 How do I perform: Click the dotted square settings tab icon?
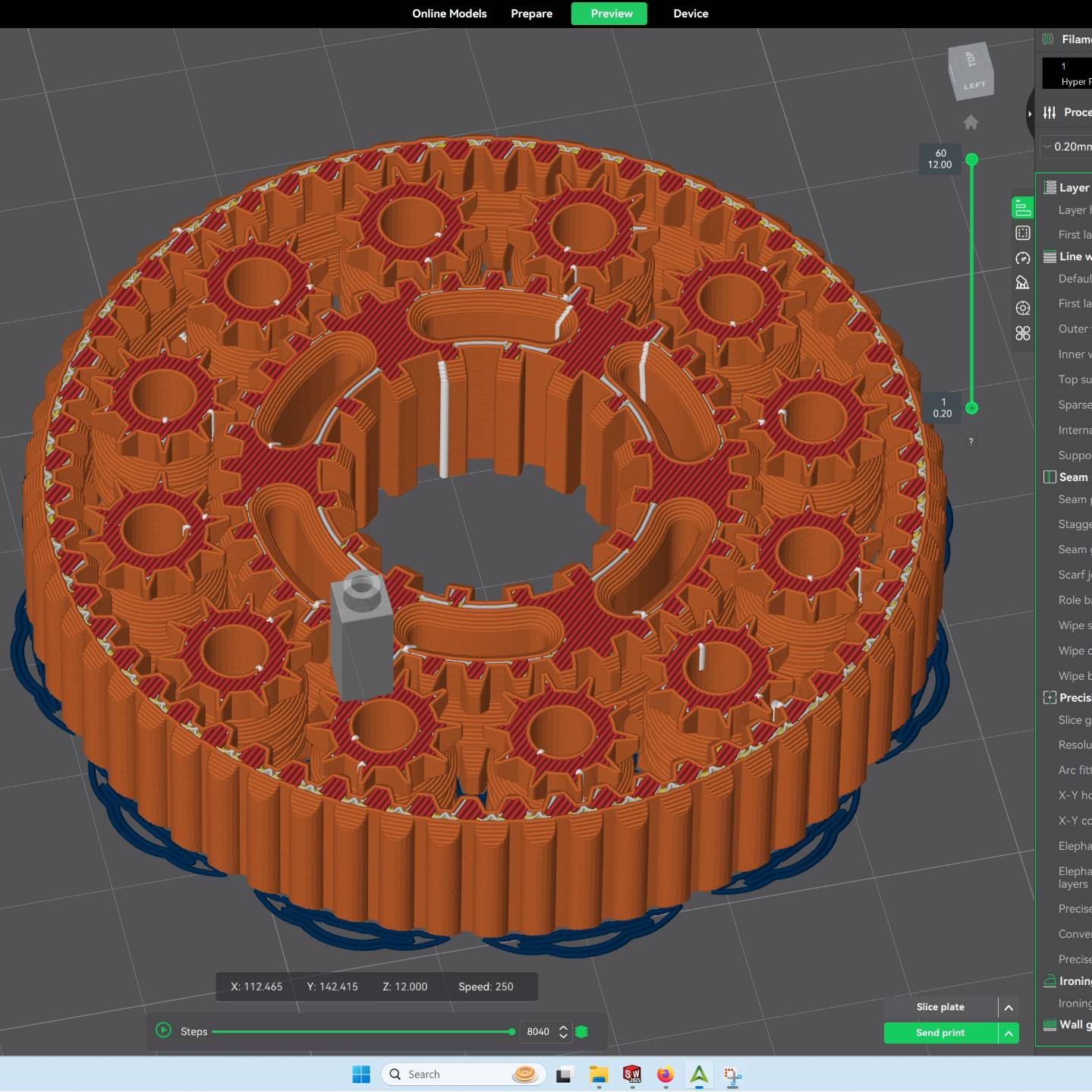point(1022,233)
